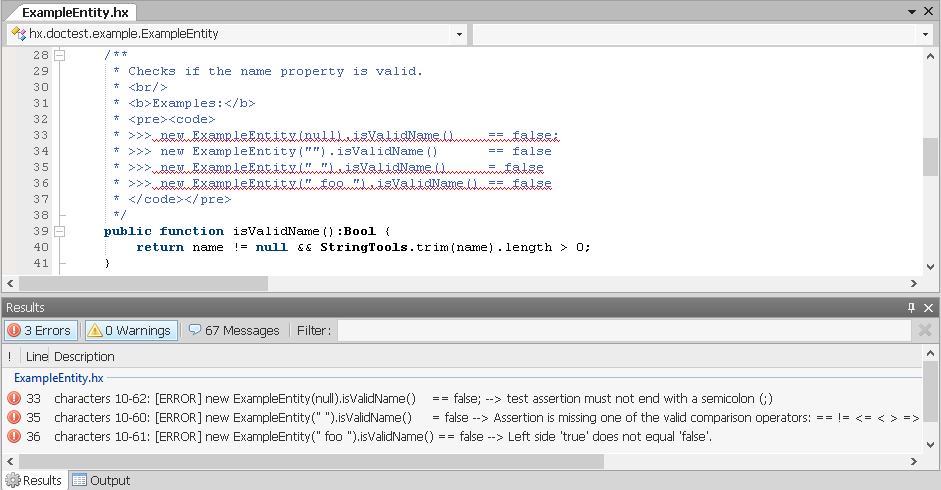
Task: Click line number 29 in the gutter
Action: (x=41, y=71)
